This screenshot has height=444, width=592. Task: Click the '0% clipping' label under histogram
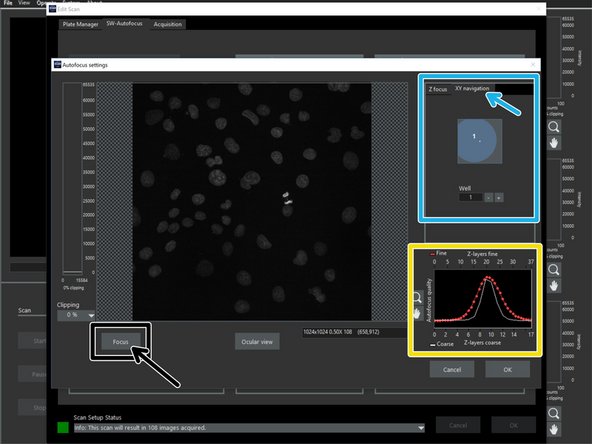coord(74,288)
